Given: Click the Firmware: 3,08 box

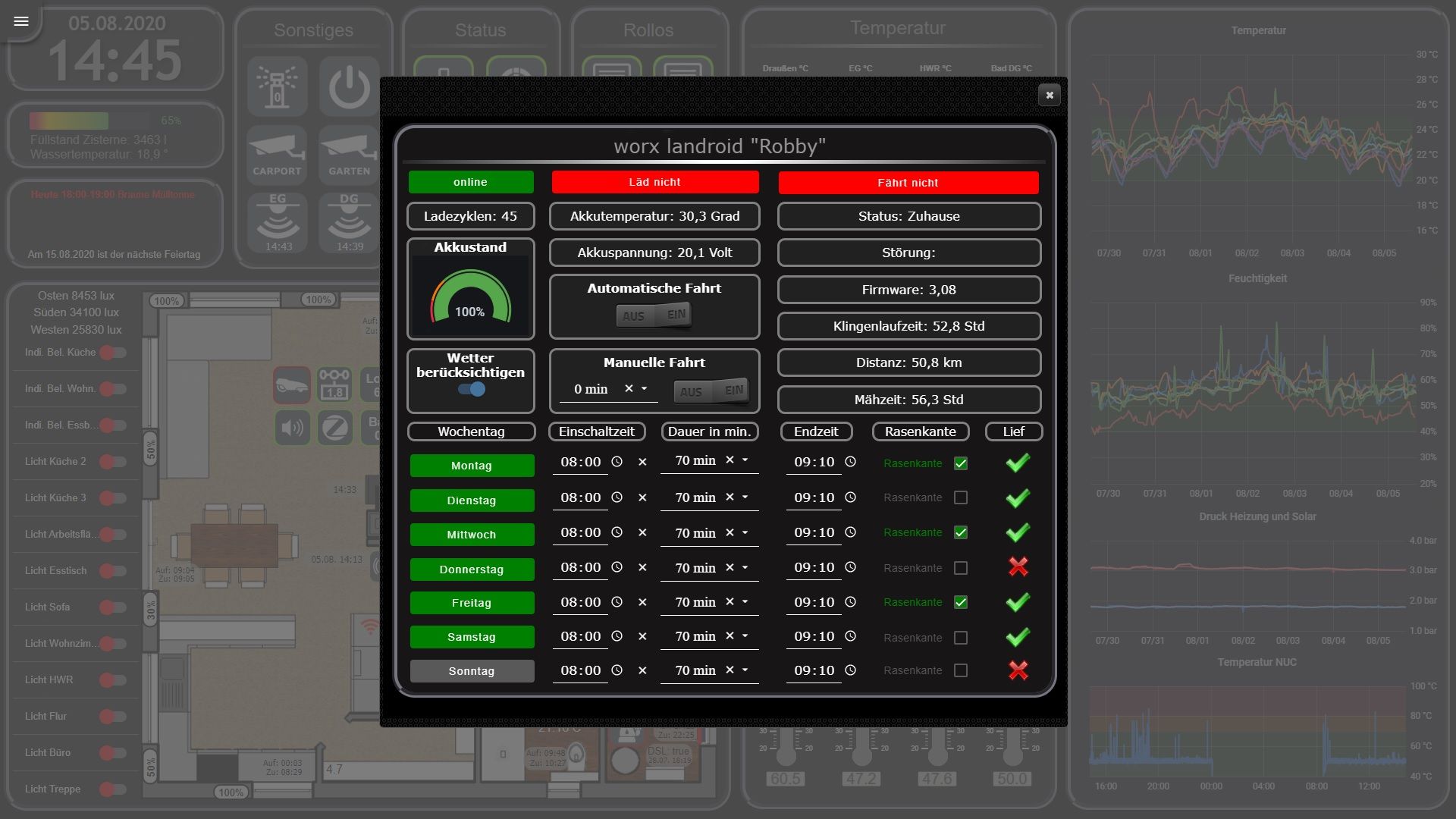Looking at the screenshot, I should click(x=909, y=290).
